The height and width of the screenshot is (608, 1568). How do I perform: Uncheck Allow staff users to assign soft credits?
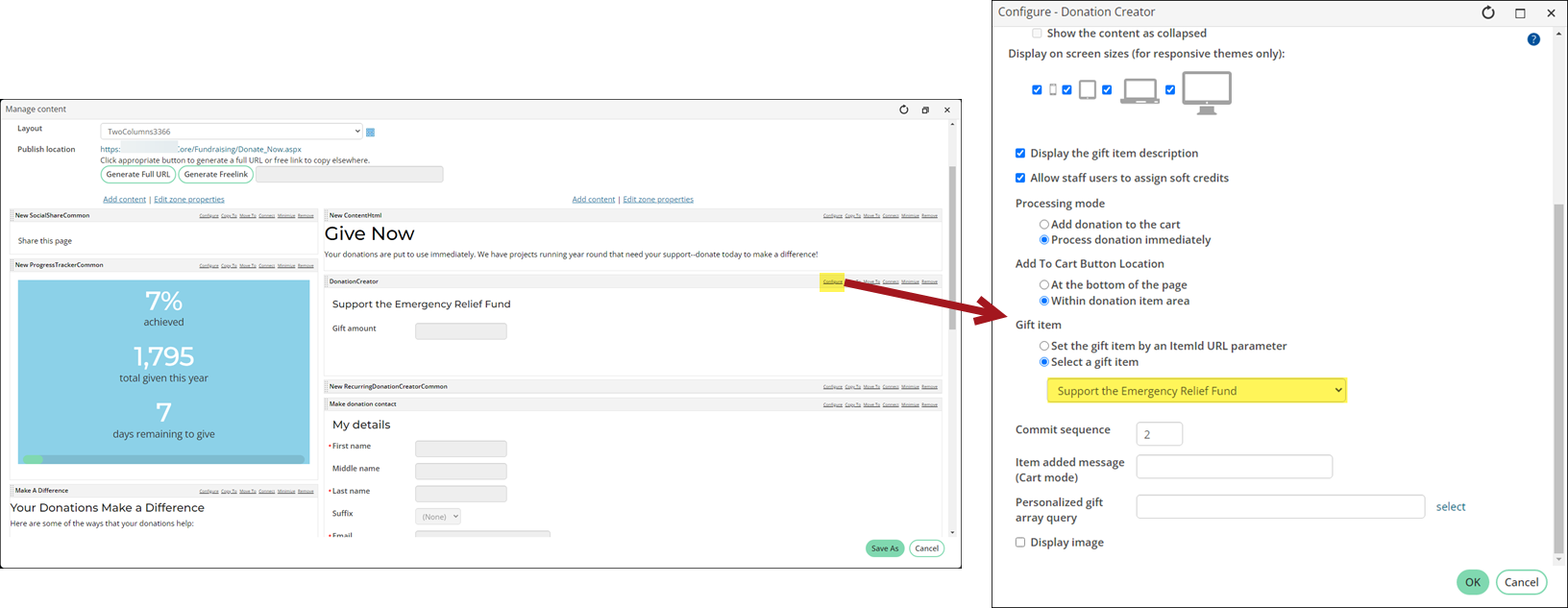[1020, 178]
